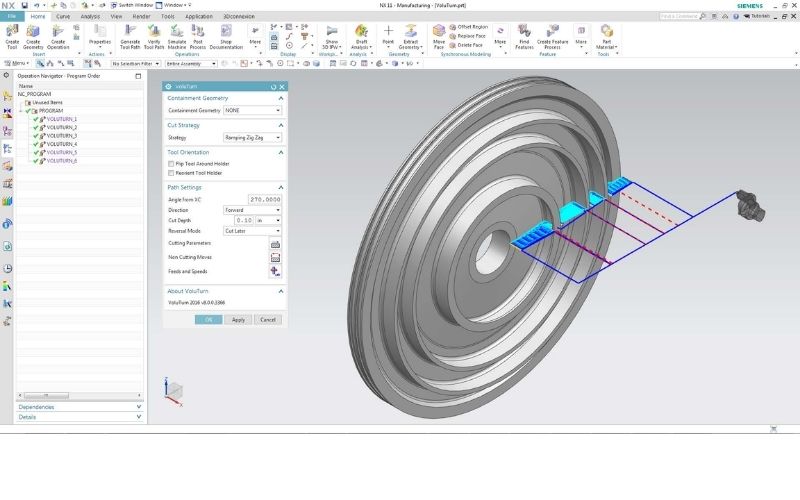Image resolution: width=800 pixels, height=500 pixels.
Task: Click the Generate Tool Path icon
Action: [130, 37]
